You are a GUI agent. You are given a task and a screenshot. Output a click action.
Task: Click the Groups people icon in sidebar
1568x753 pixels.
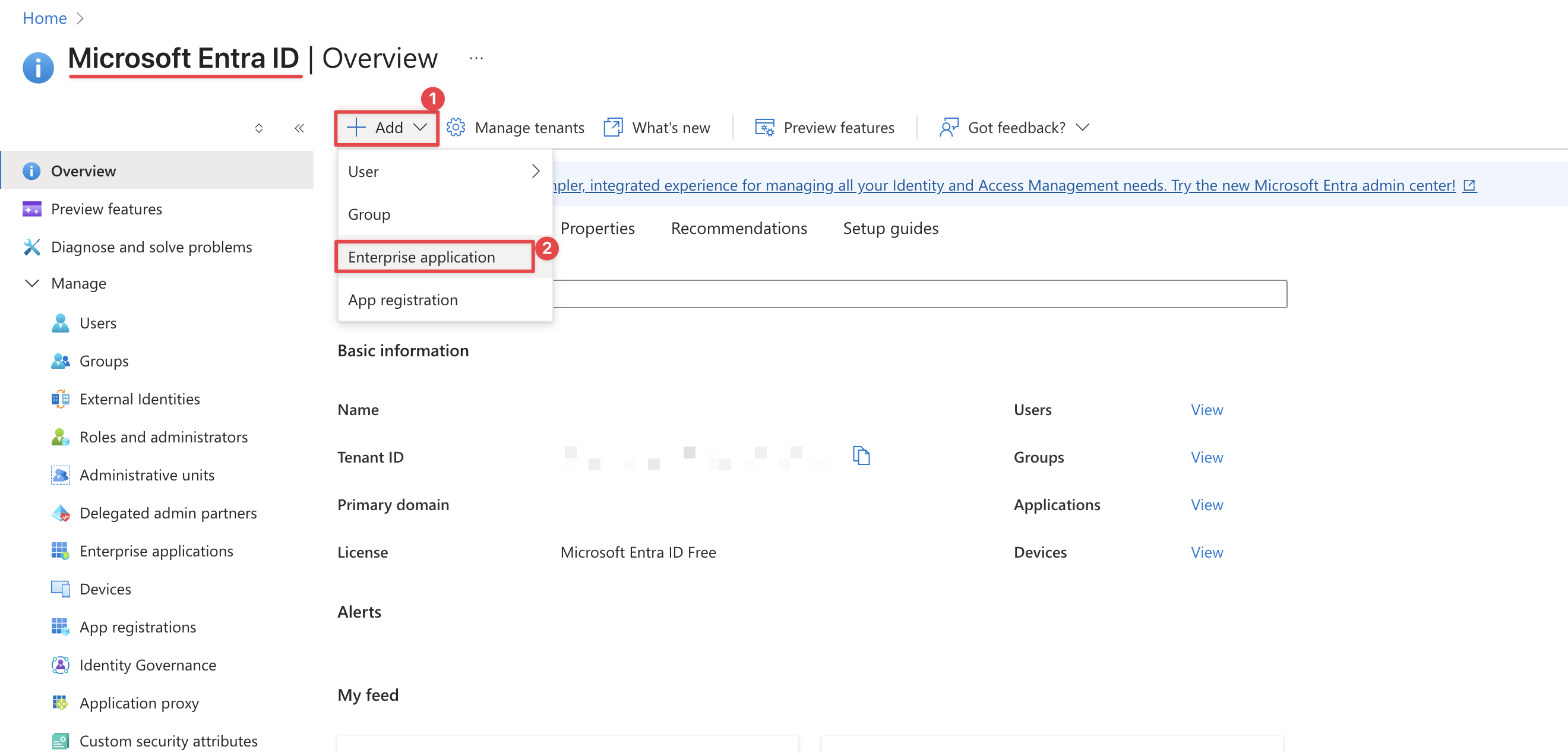pos(59,360)
